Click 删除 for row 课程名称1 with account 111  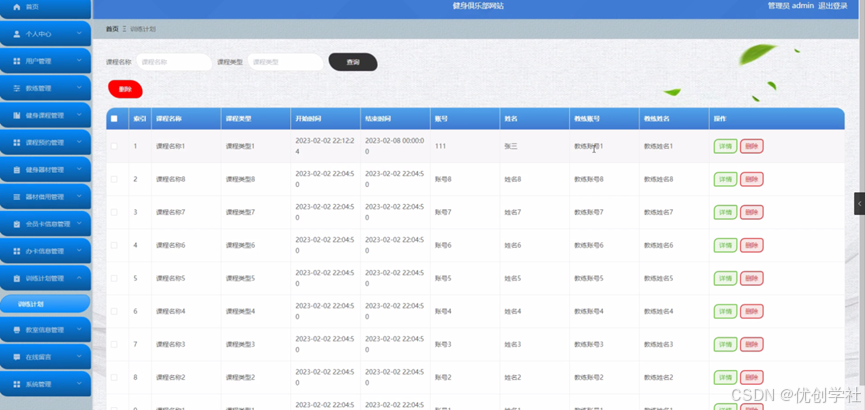(x=751, y=146)
